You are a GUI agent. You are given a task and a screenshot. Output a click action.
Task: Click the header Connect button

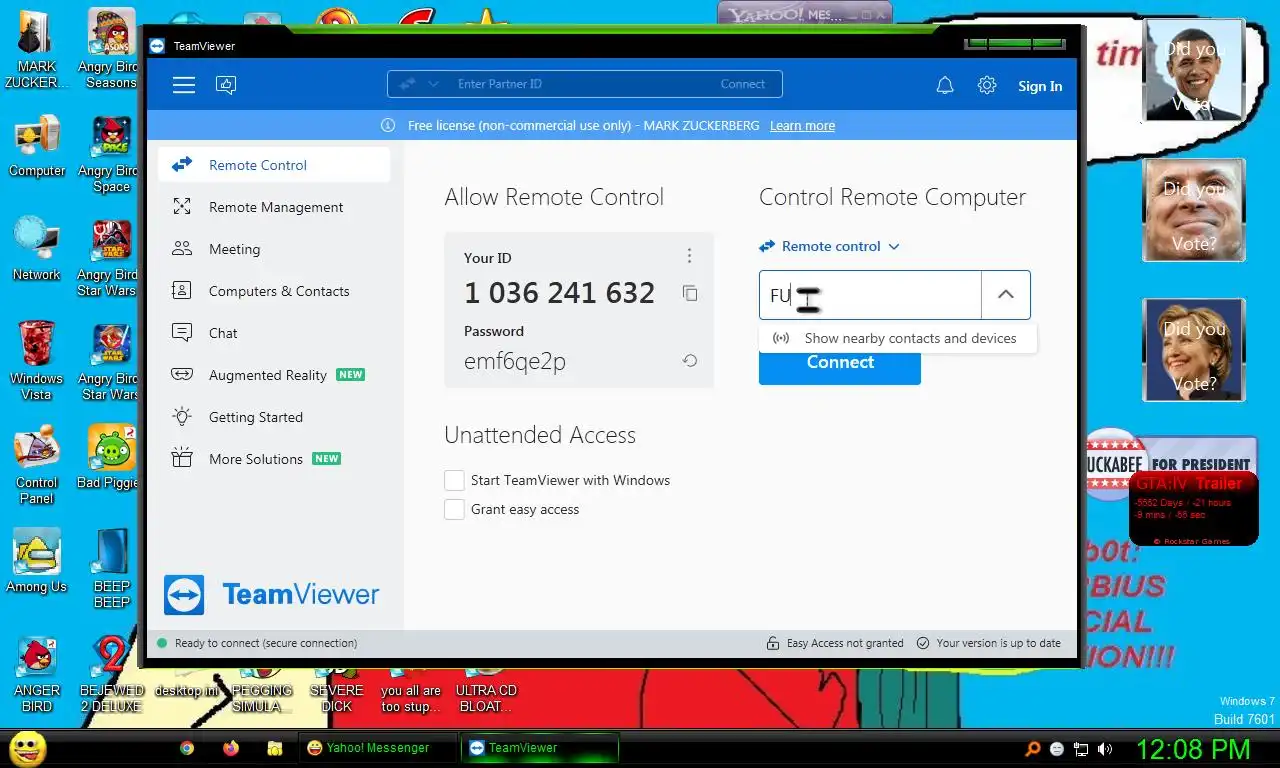[x=742, y=84]
